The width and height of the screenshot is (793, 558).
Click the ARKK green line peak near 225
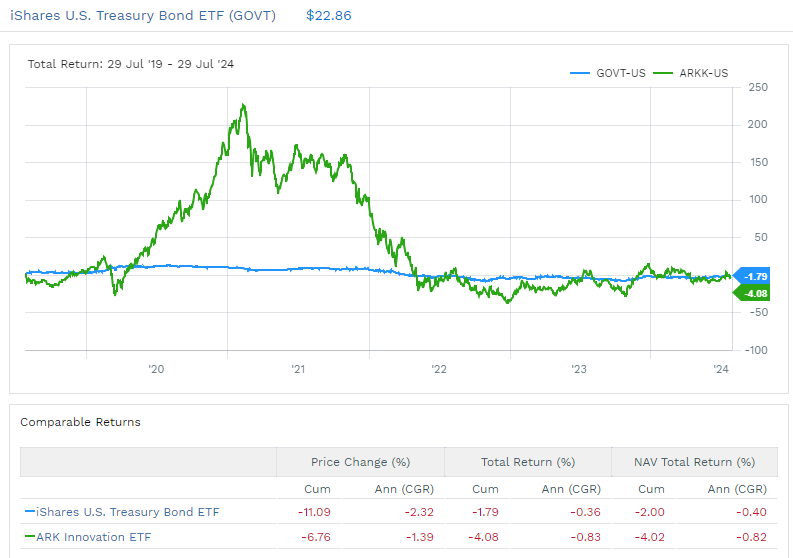click(x=244, y=105)
